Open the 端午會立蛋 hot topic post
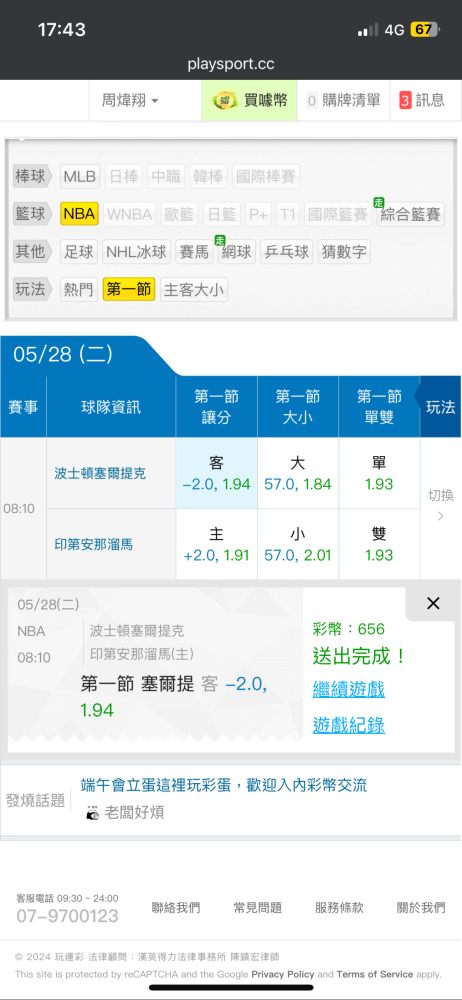Screen dimensions: 462x1000 point(224,785)
